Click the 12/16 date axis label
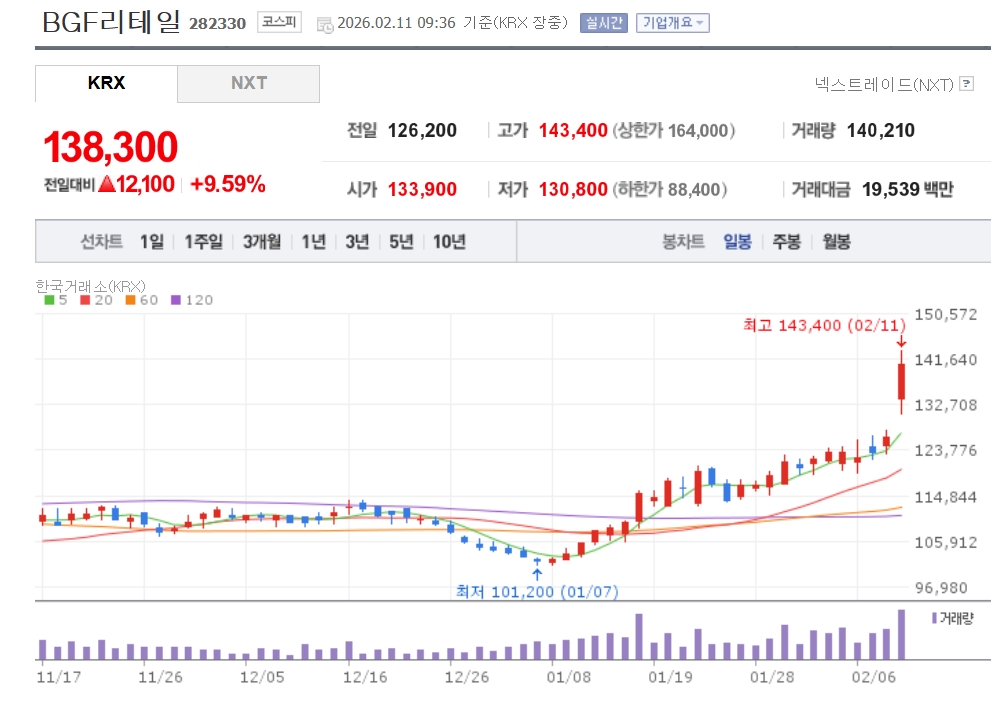The image size is (991, 709). 365,677
